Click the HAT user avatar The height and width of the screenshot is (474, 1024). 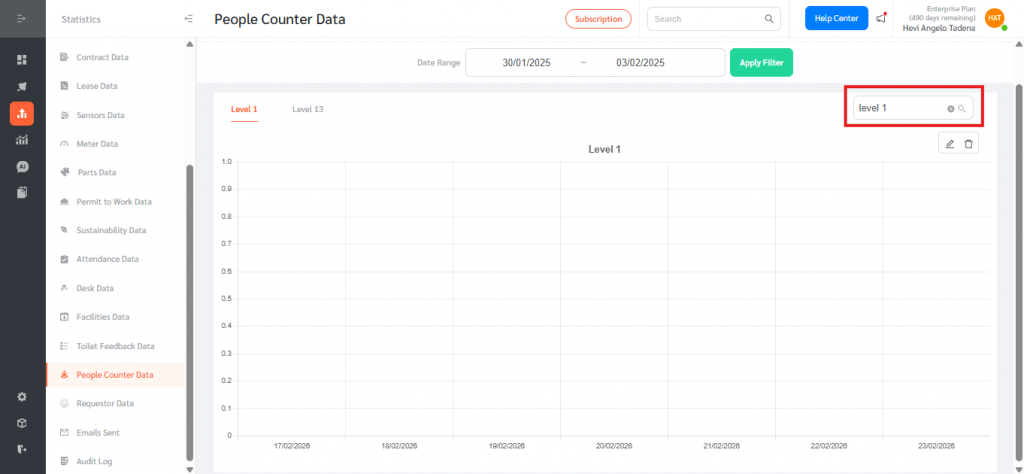[994, 18]
